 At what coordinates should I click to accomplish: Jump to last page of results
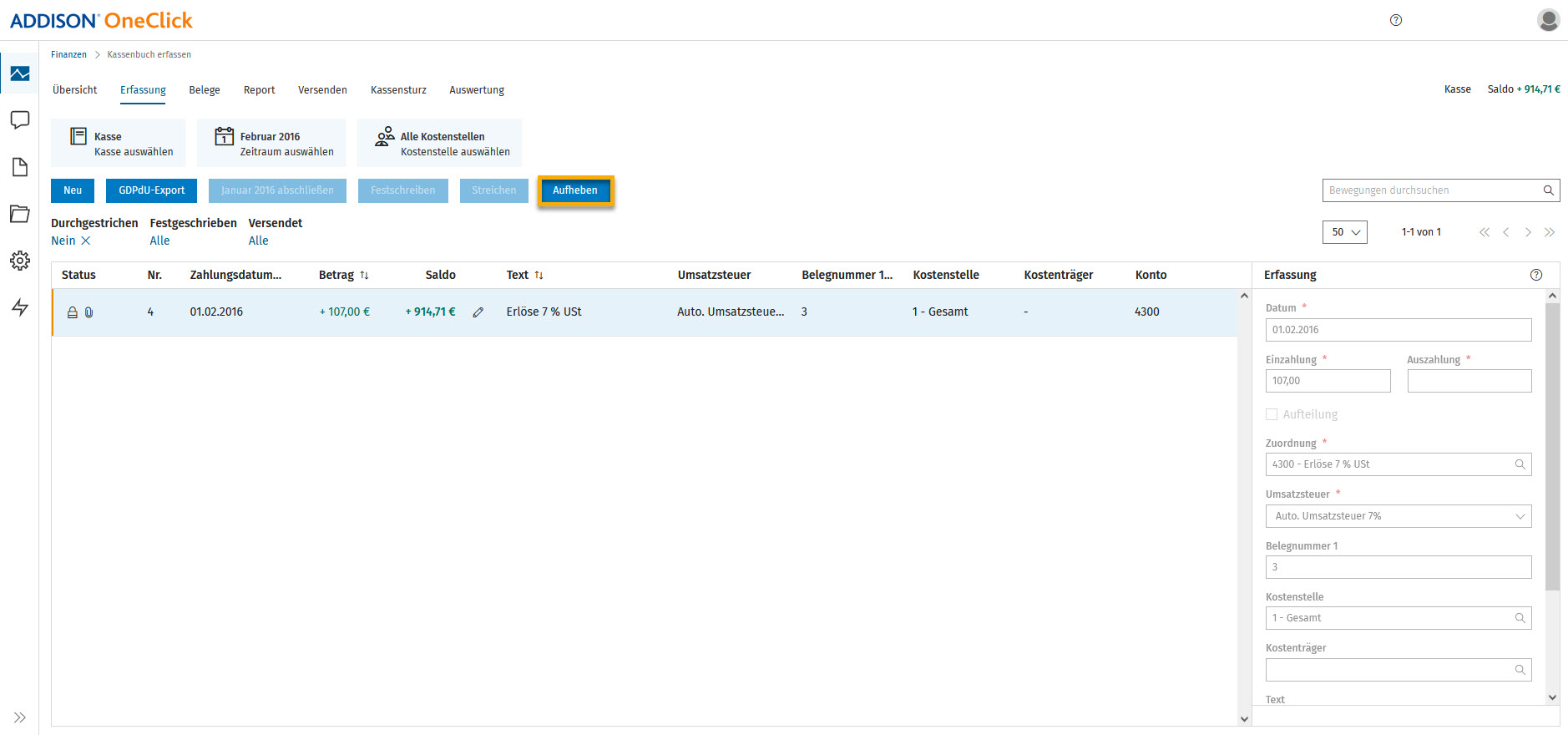(1550, 232)
